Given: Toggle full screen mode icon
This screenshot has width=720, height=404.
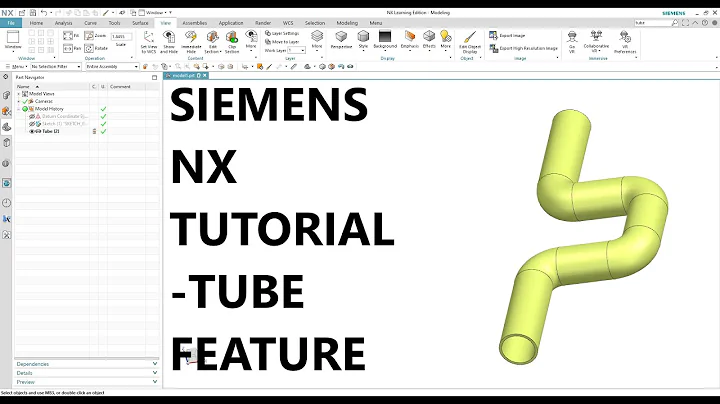Looking at the screenshot, I should (685, 22).
